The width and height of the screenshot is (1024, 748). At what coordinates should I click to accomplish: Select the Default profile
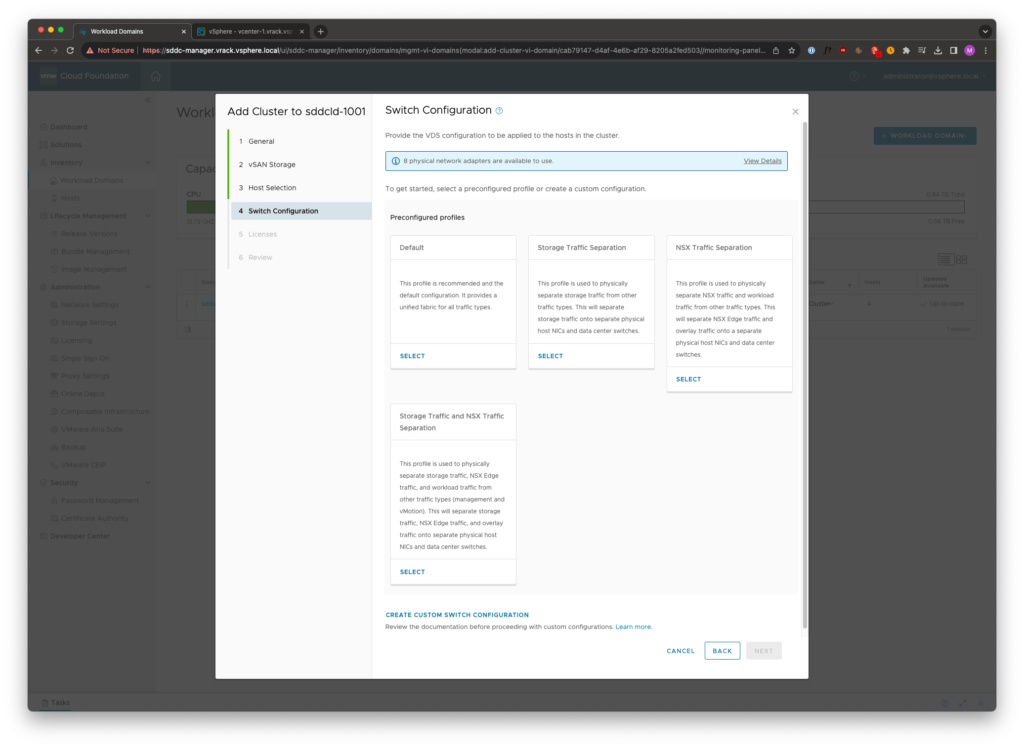tap(412, 356)
